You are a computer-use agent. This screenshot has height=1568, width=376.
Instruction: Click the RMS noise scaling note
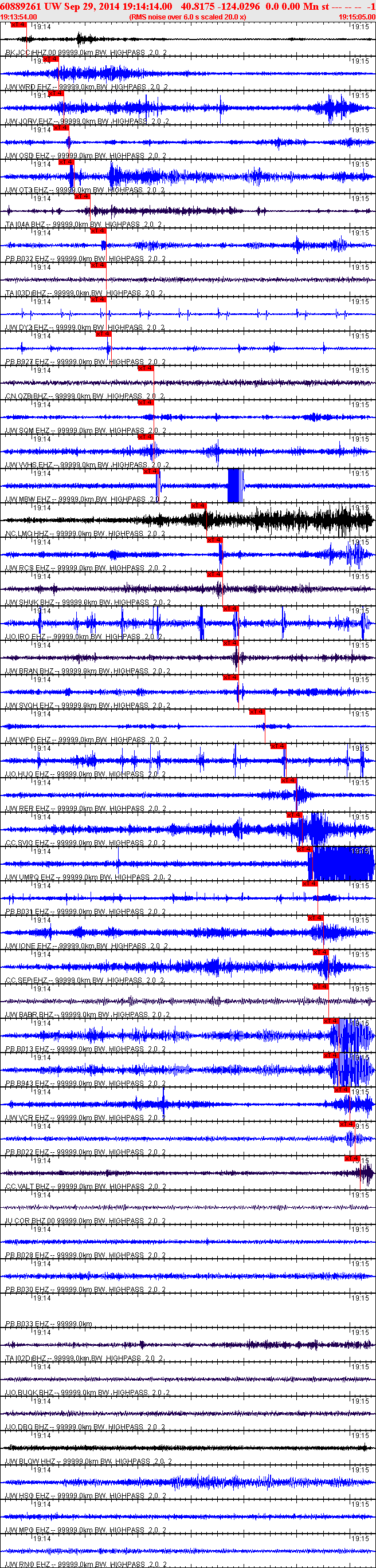coord(187,17)
